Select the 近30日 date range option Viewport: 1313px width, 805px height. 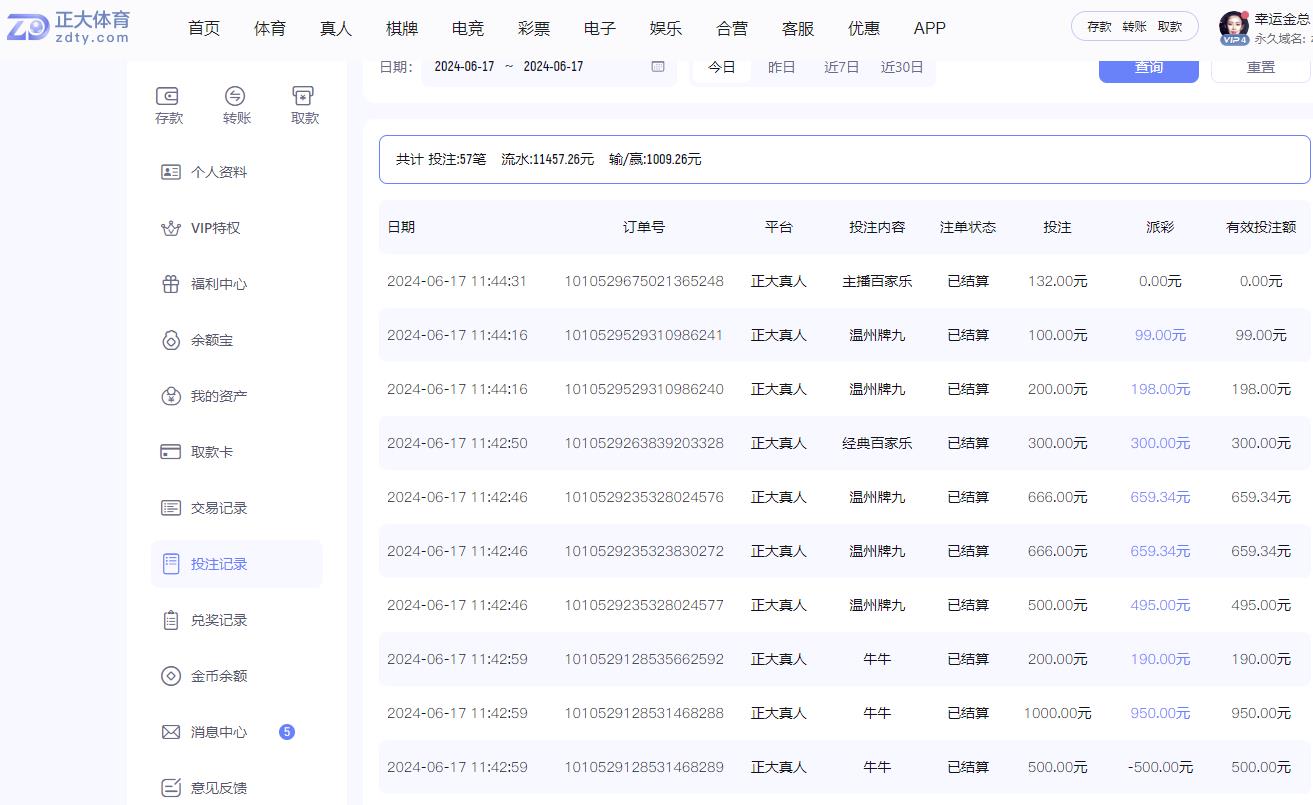[902, 66]
